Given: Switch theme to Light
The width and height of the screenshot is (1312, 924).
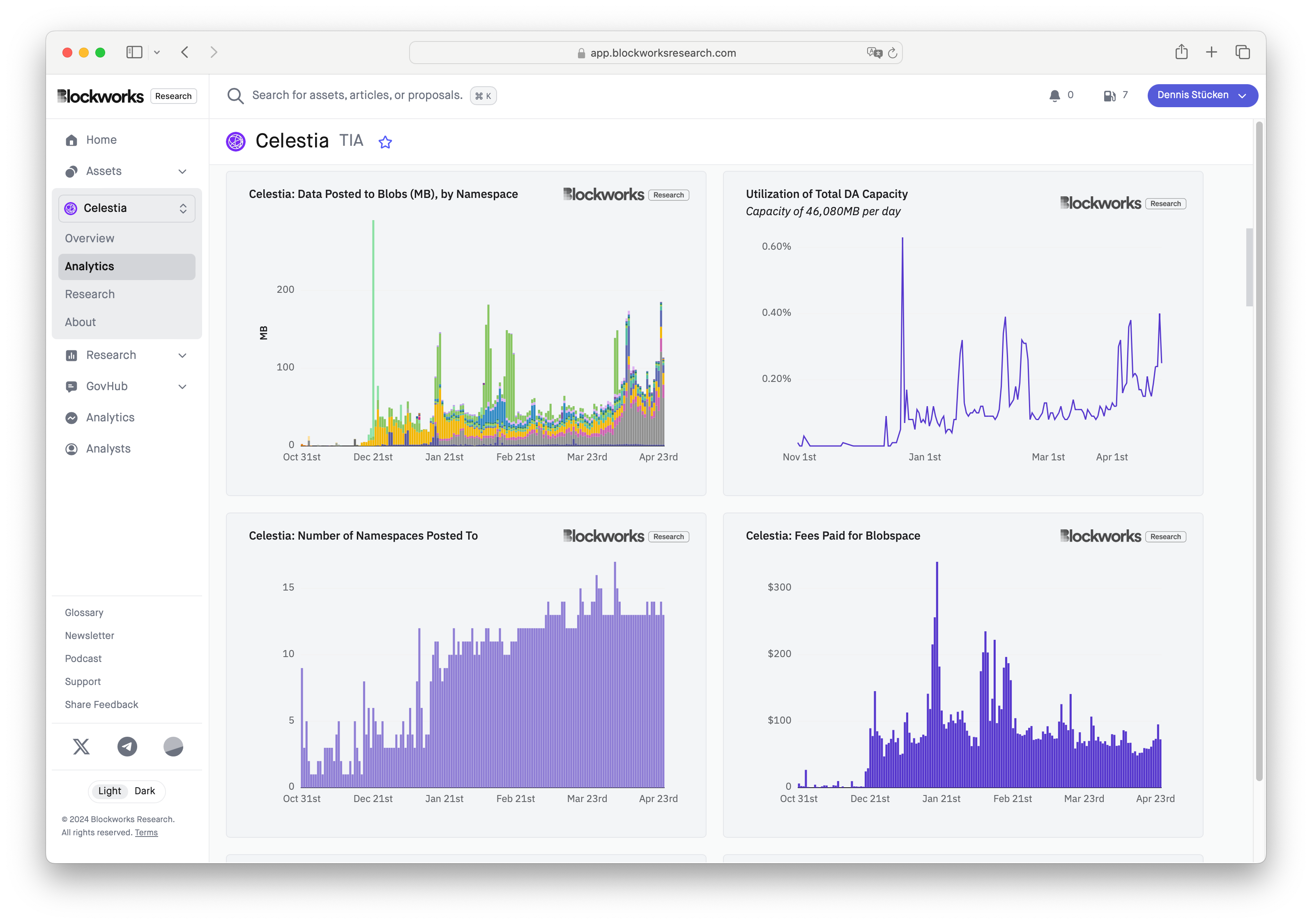Looking at the screenshot, I should point(109,791).
